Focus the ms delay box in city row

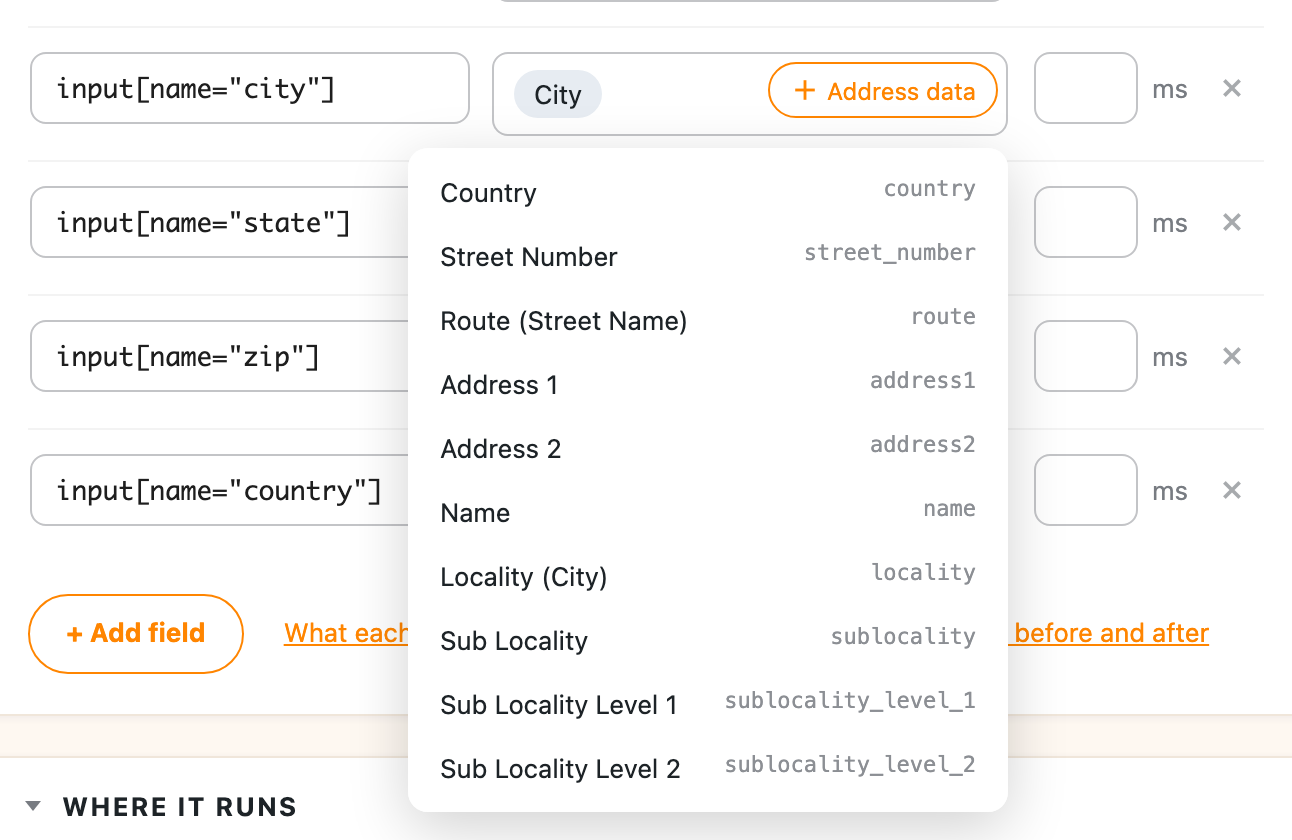pyautogui.click(x=1086, y=88)
